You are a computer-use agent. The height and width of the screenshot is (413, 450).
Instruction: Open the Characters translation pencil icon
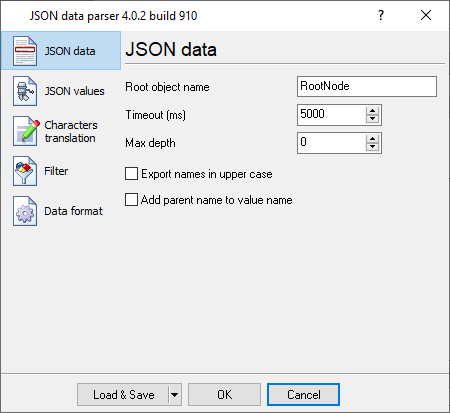click(25, 131)
